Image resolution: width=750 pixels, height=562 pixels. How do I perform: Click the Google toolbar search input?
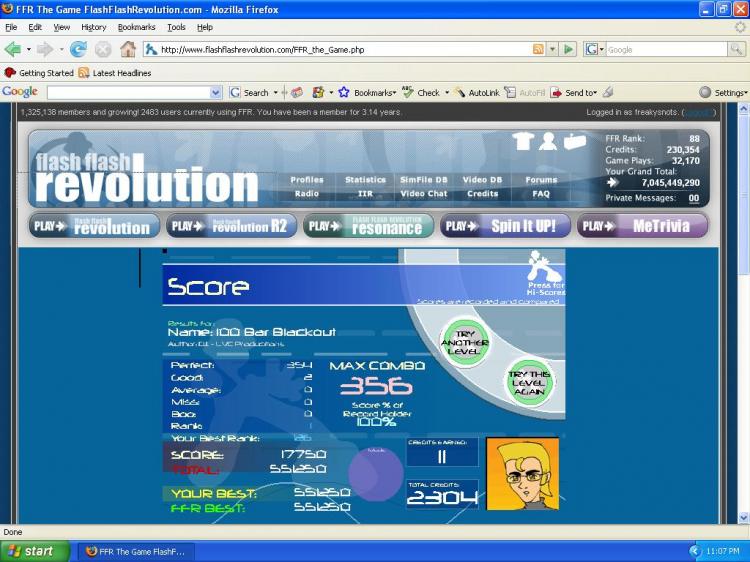(129, 93)
